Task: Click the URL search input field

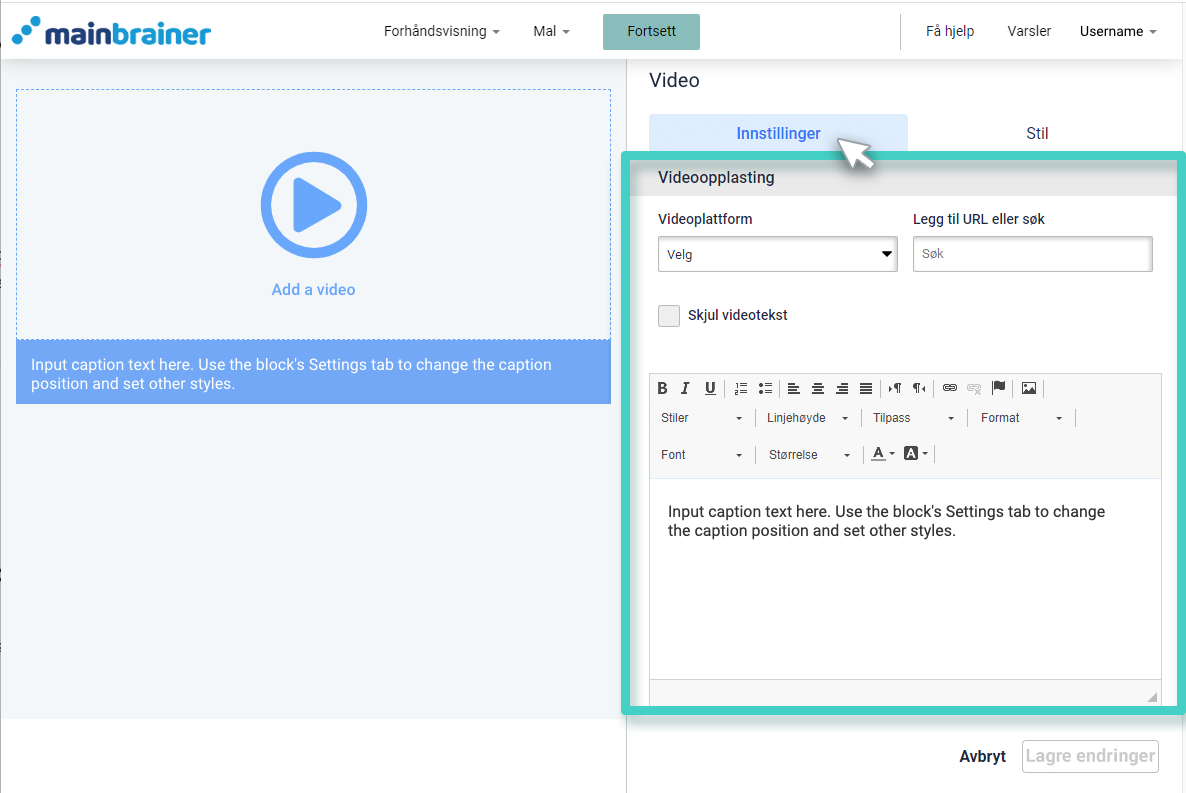Action: 1032,254
